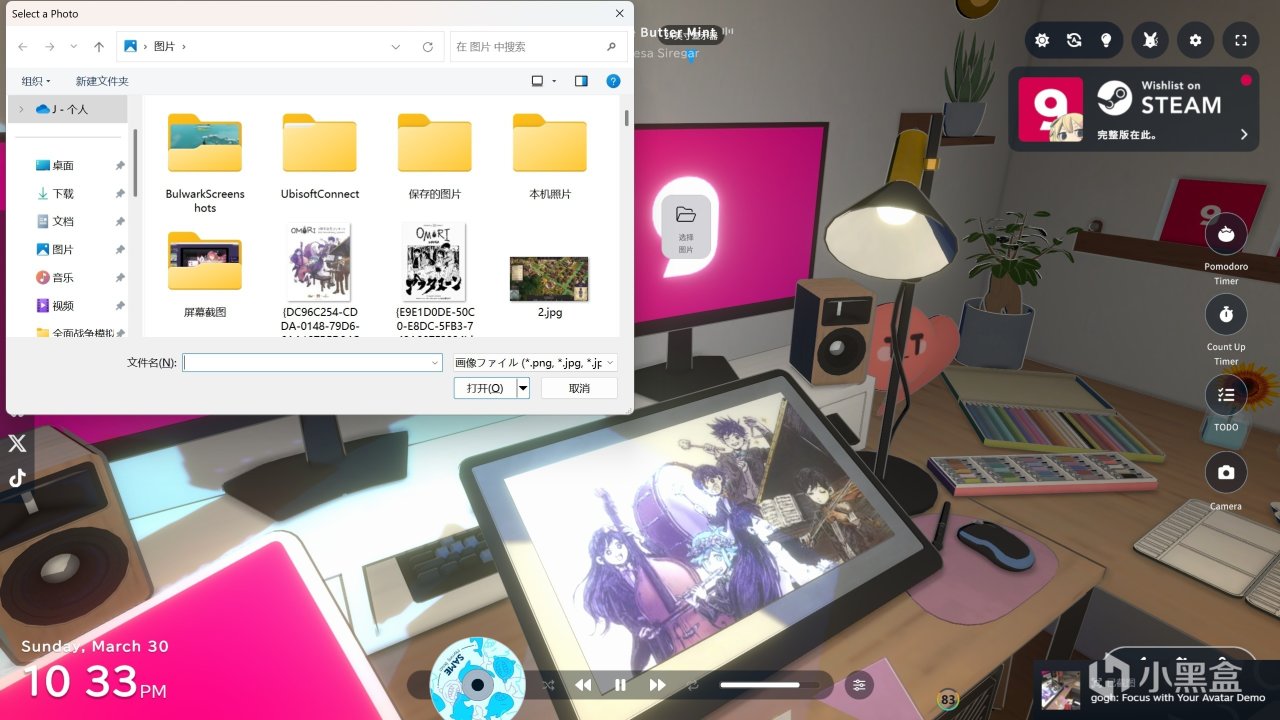This screenshot has width=1280, height=720.
Task: Expand the filename history dropdown
Action: tap(435, 362)
